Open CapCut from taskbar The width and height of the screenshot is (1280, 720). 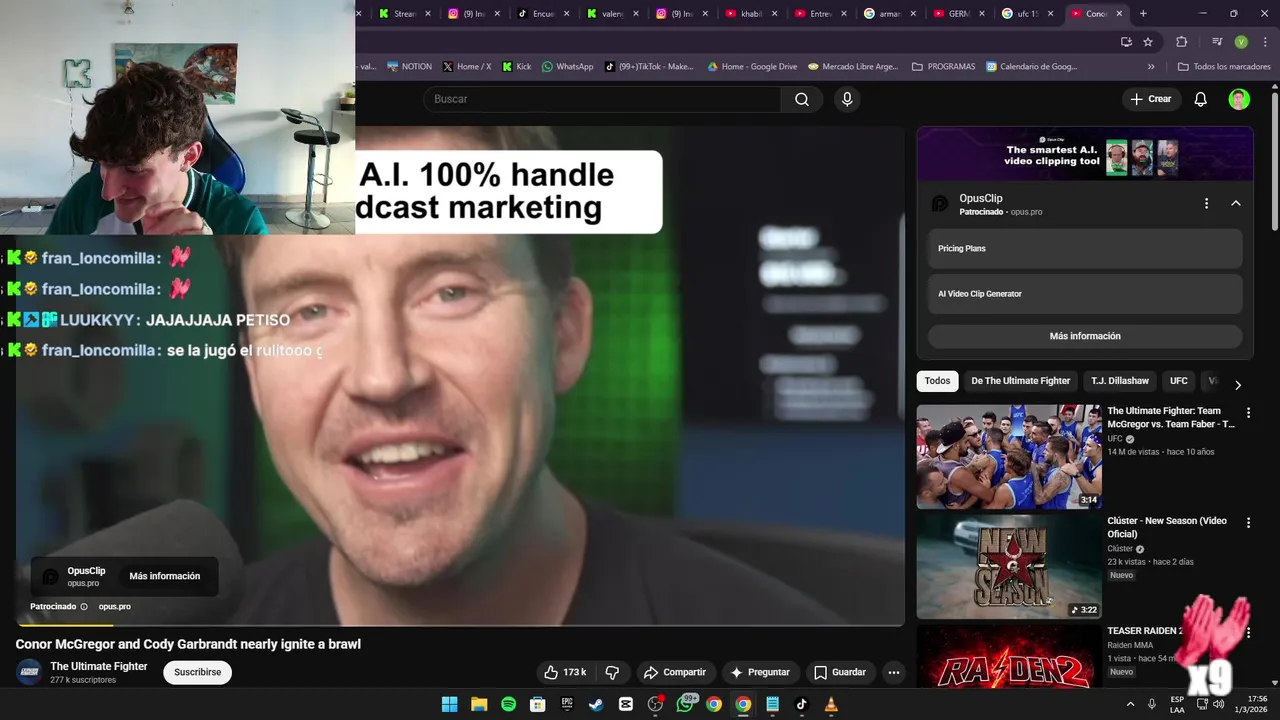[626, 704]
